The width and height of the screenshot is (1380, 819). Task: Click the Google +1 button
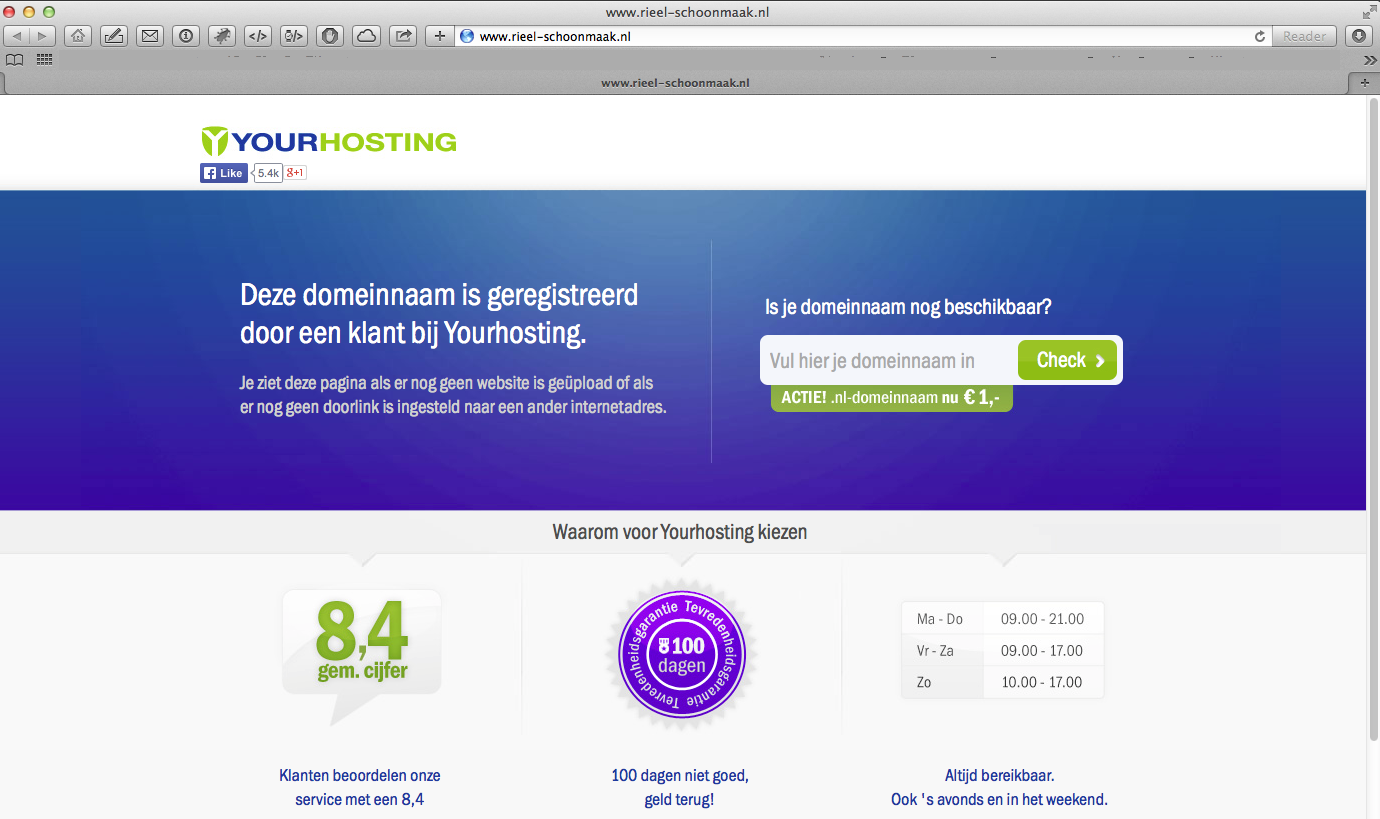[x=295, y=173]
